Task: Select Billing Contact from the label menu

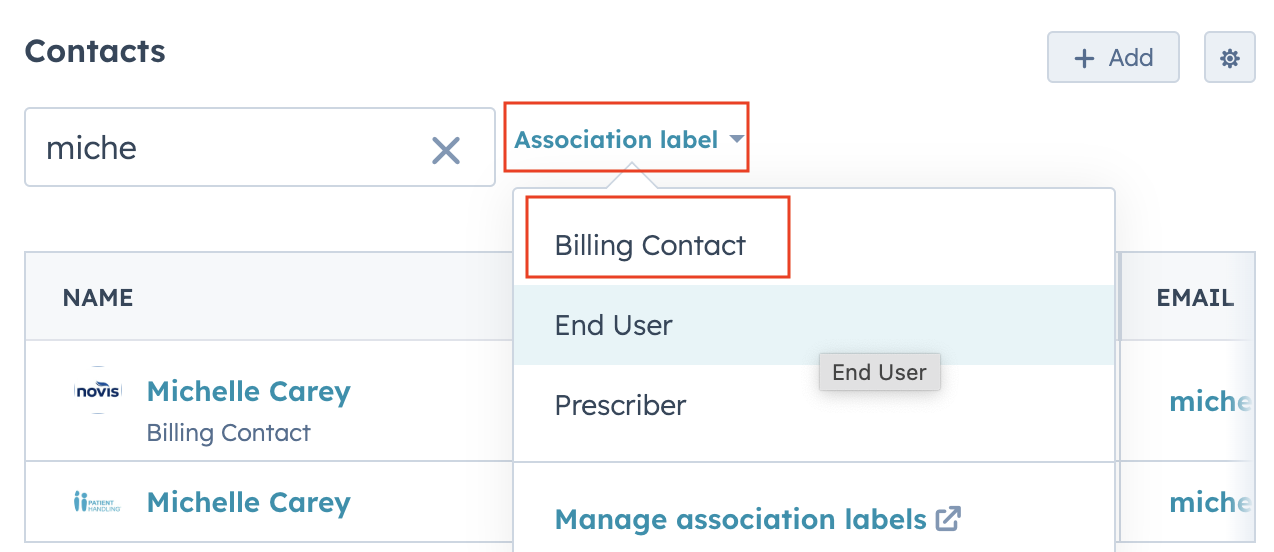Action: point(650,245)
